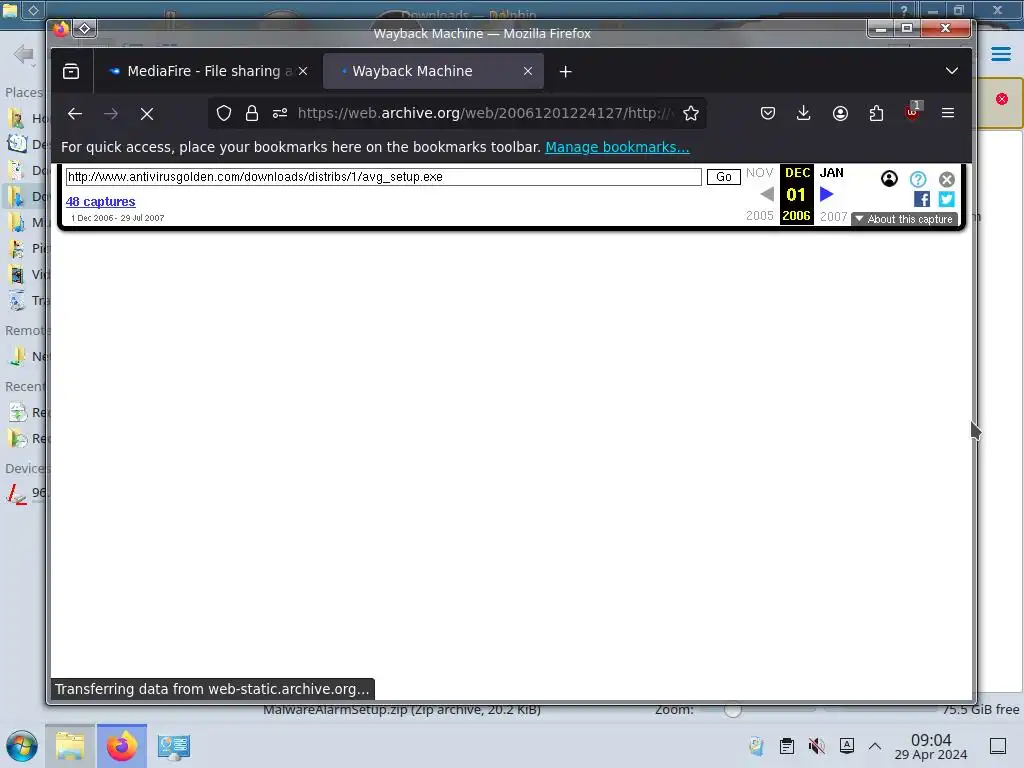Open the 48 captures link
1024x768 pixels.
coord(101,202)
